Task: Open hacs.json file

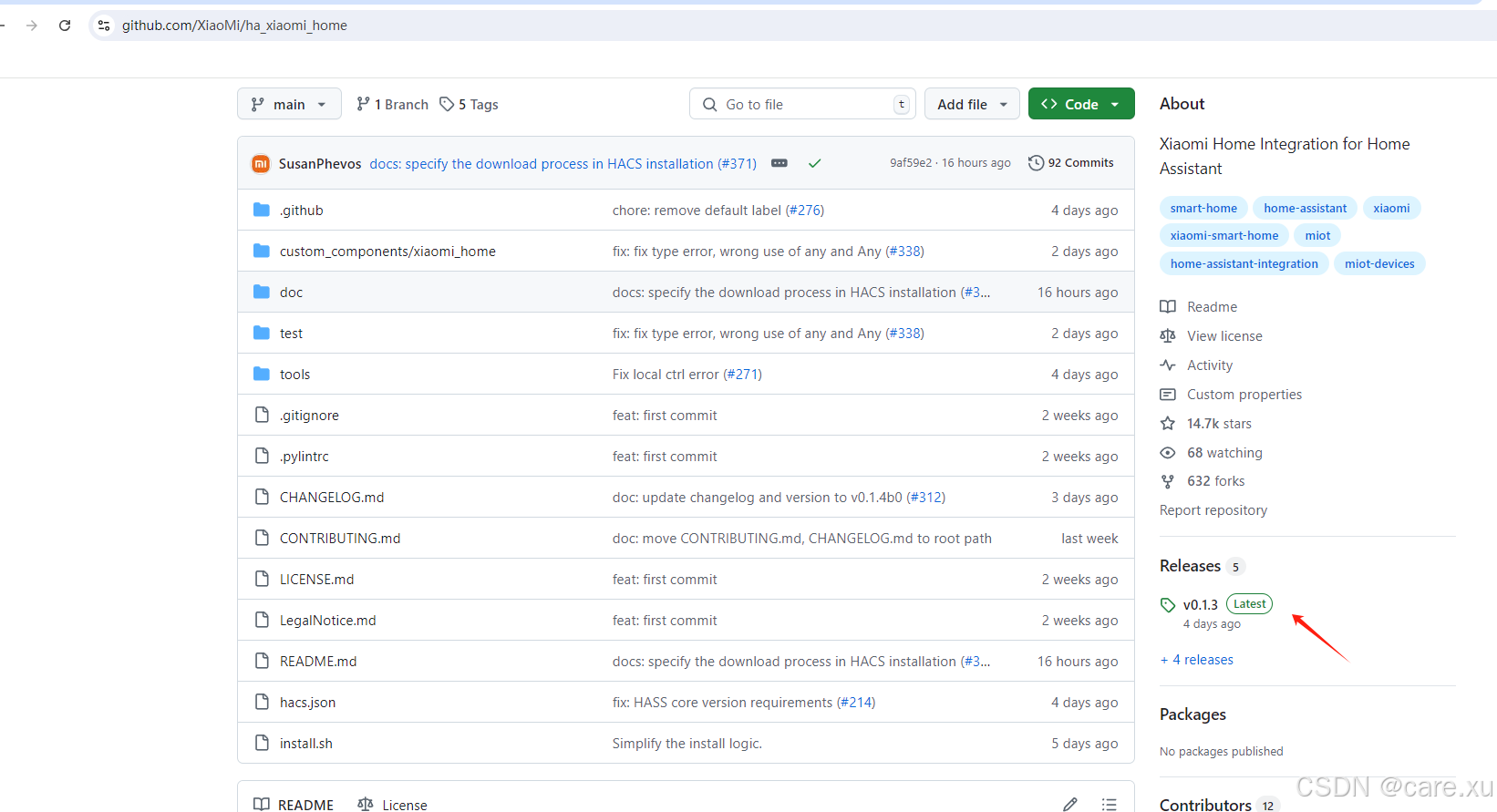Action: coord(307,702)
